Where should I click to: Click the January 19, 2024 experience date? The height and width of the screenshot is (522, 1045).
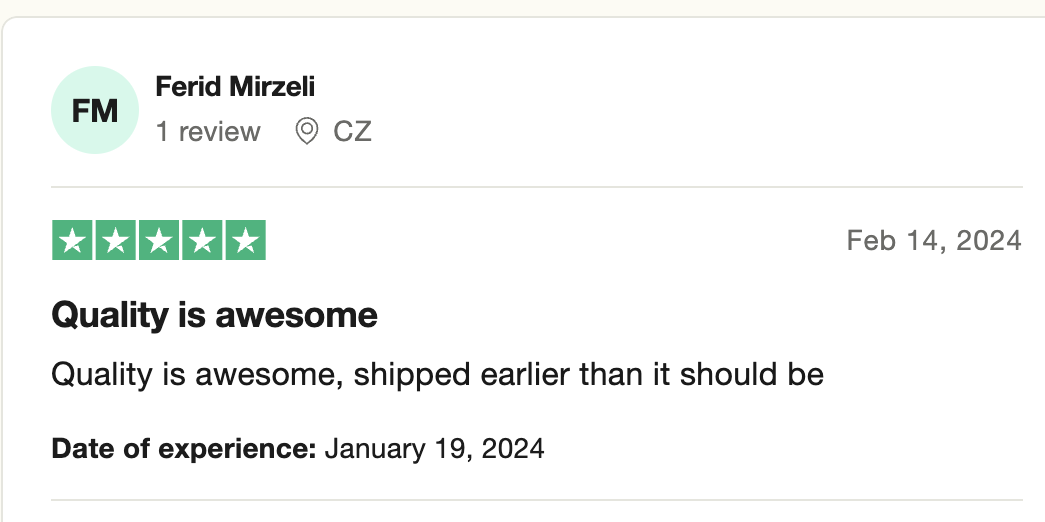[x=435, y=449]
